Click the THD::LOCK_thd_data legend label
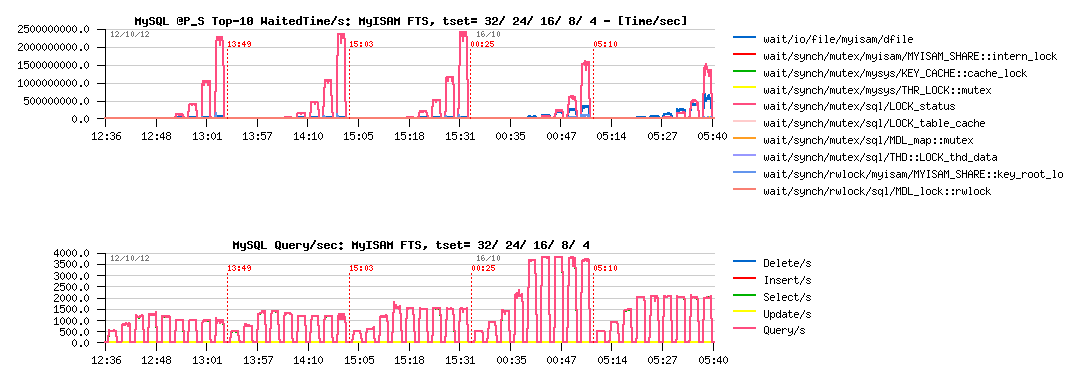The width and height of the screenshot is (1082, 374). click(x=881, y=157)
